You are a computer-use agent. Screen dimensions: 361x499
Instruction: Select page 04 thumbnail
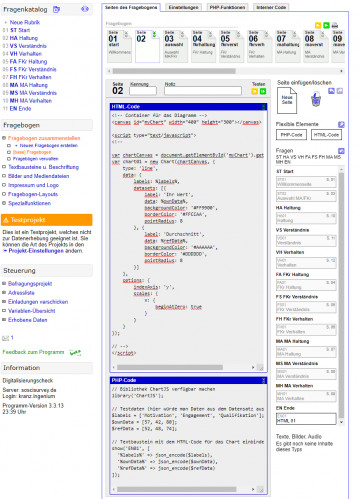point(203,46)
